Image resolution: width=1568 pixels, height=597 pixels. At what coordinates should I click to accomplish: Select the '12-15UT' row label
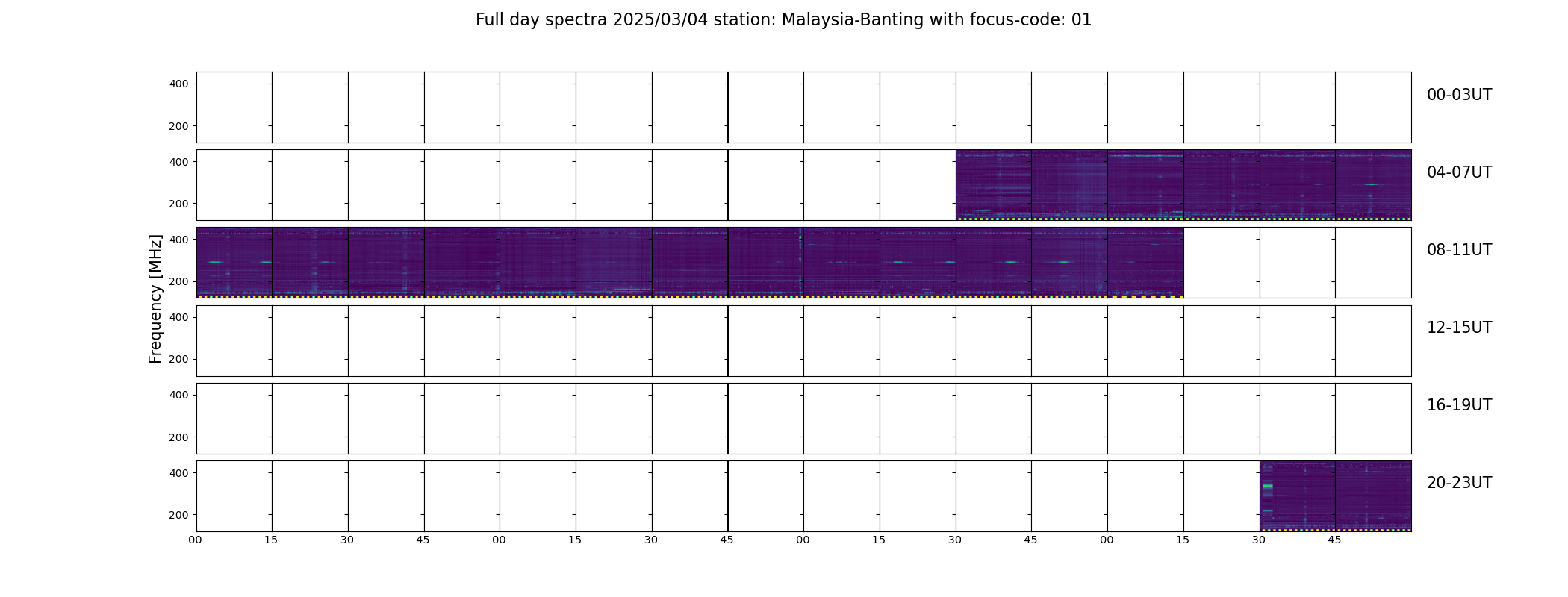[x=1459, y=328]
